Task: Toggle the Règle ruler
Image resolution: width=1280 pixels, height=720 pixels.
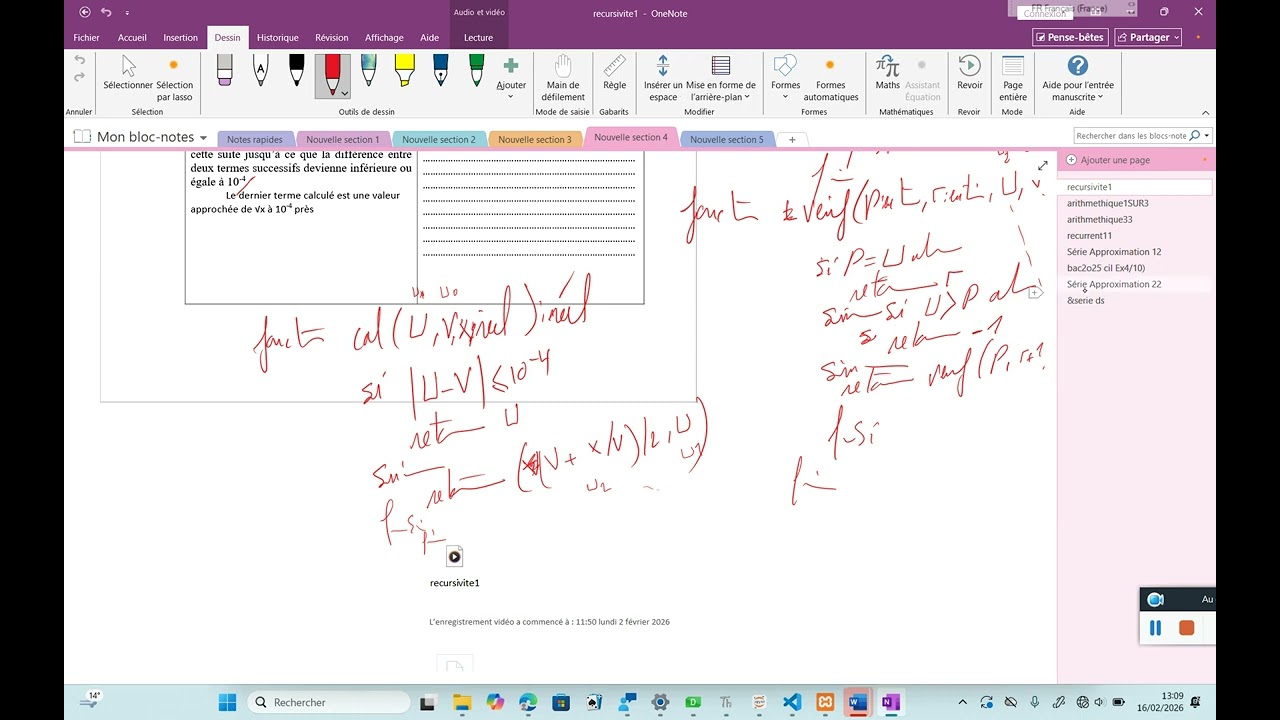Action: pyautogui.click(x=614, y=72)
